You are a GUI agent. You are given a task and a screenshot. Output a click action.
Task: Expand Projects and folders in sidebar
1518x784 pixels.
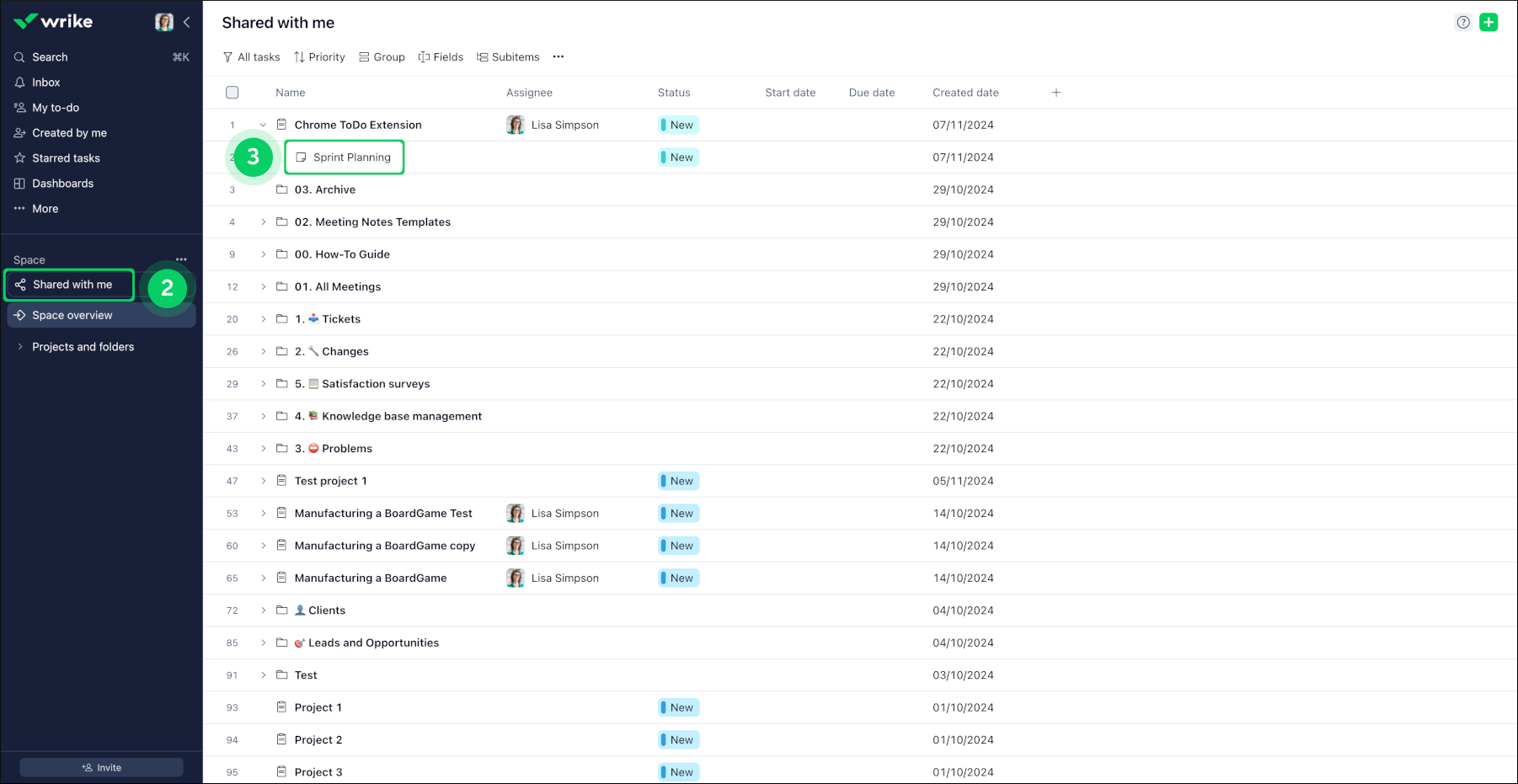(20, 347)
